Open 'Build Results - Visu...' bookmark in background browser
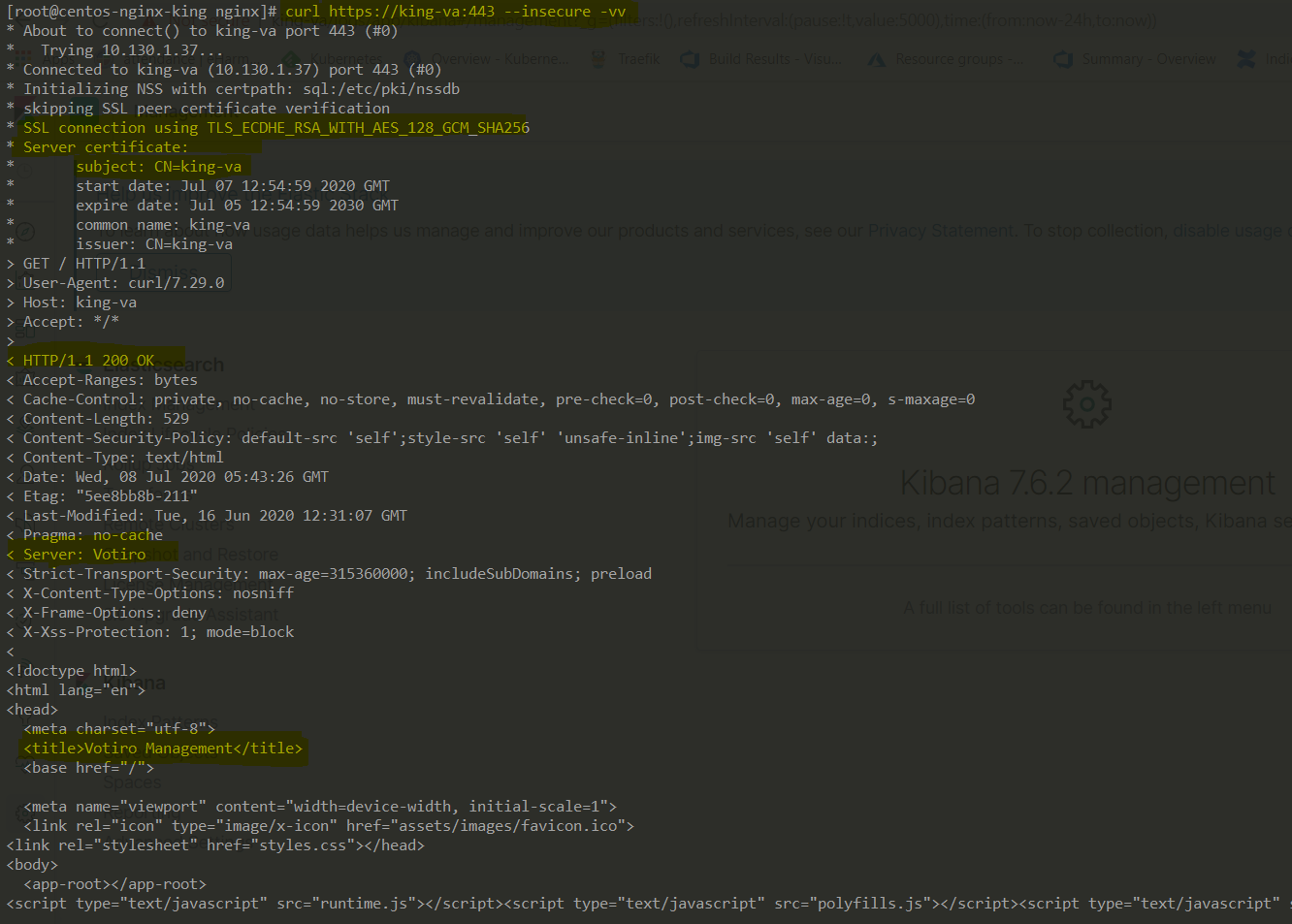The image size is (1292, 924). point(762,59)
